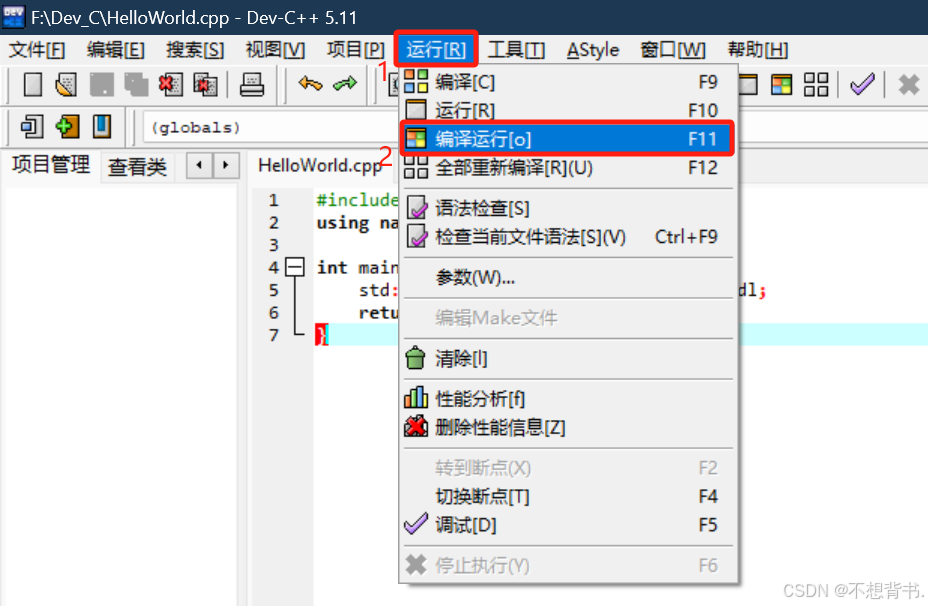The height and width of the screenshot is (606, 928).
Task: Click line number 1 in the gutter
Action: point(273,200)
